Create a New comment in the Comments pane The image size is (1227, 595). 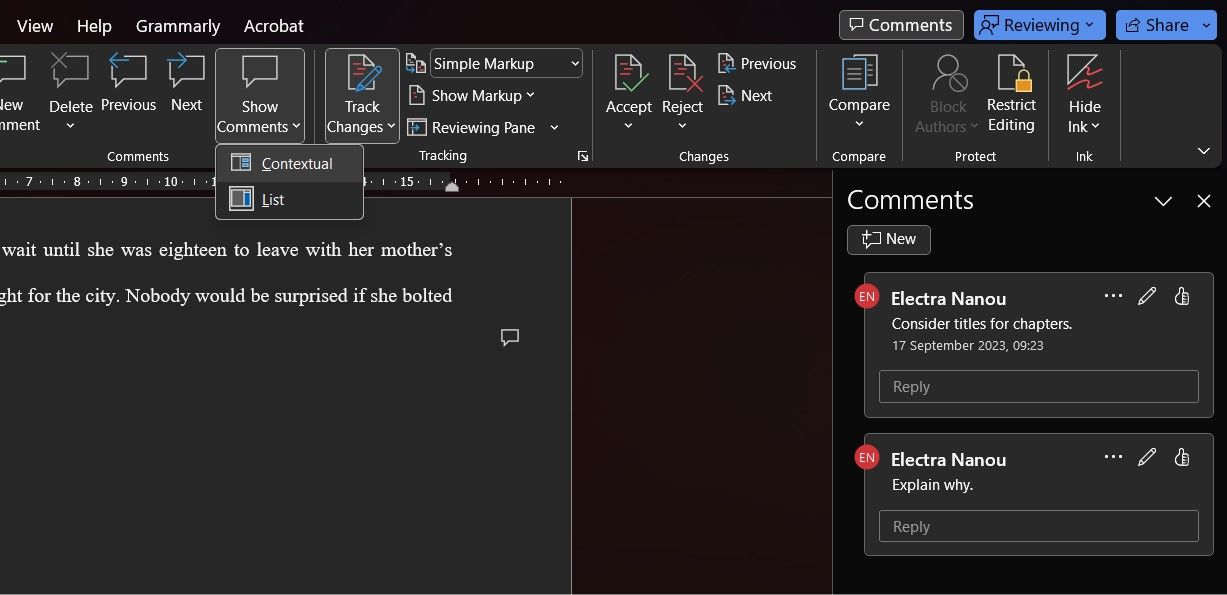[888, 239]
